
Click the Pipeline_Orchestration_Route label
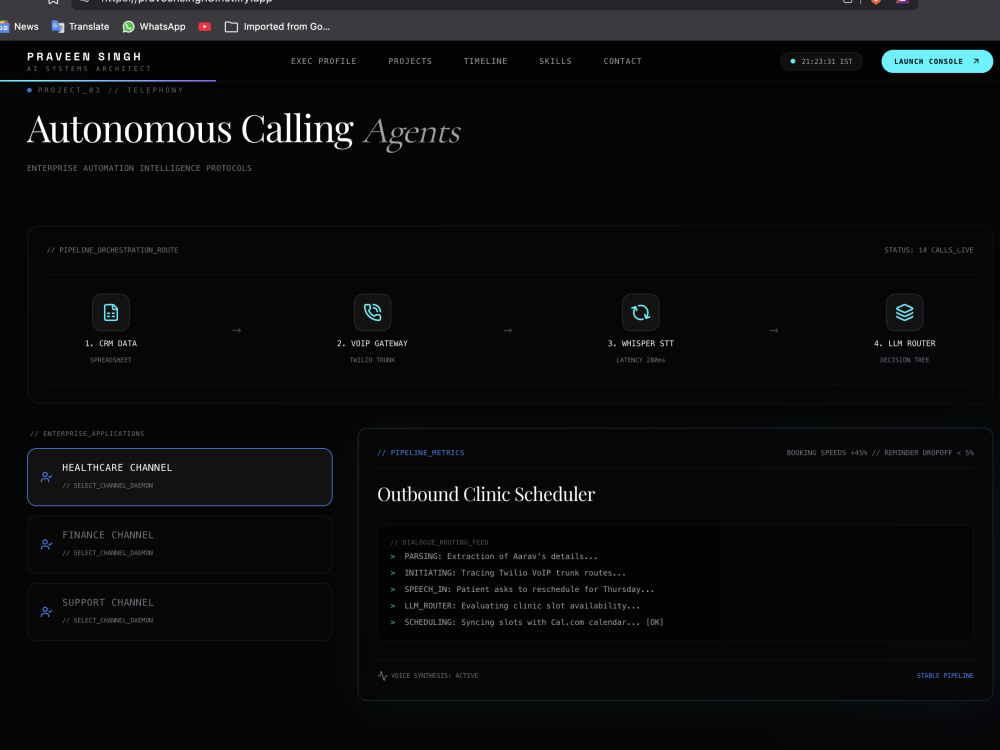(112, 250)
